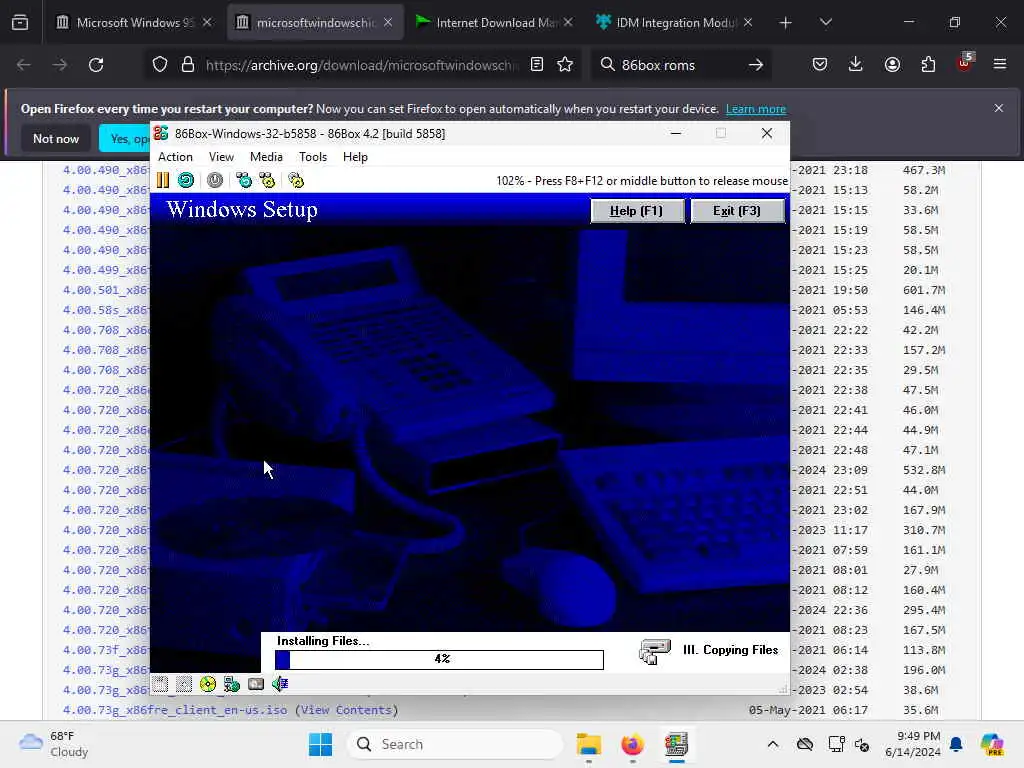Open Firefox downloads panel
1024x768 pixels.
click(x=856, y=65)
